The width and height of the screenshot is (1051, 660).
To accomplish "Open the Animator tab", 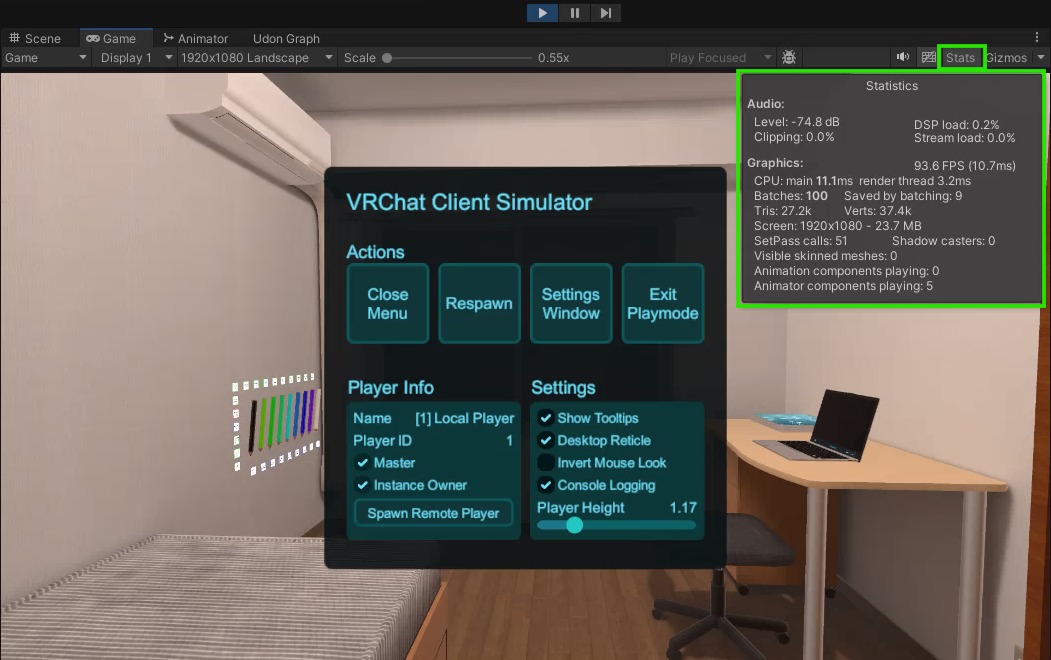I will pyautogui.click(x=195, y=38).
